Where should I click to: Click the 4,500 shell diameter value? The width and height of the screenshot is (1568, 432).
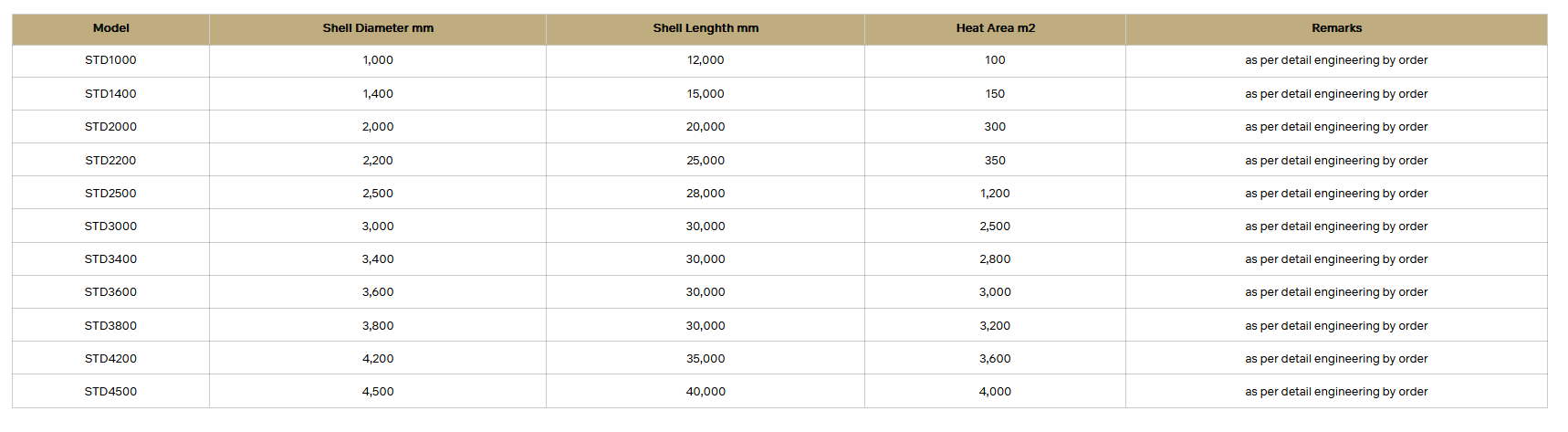[x=378, y=392]
